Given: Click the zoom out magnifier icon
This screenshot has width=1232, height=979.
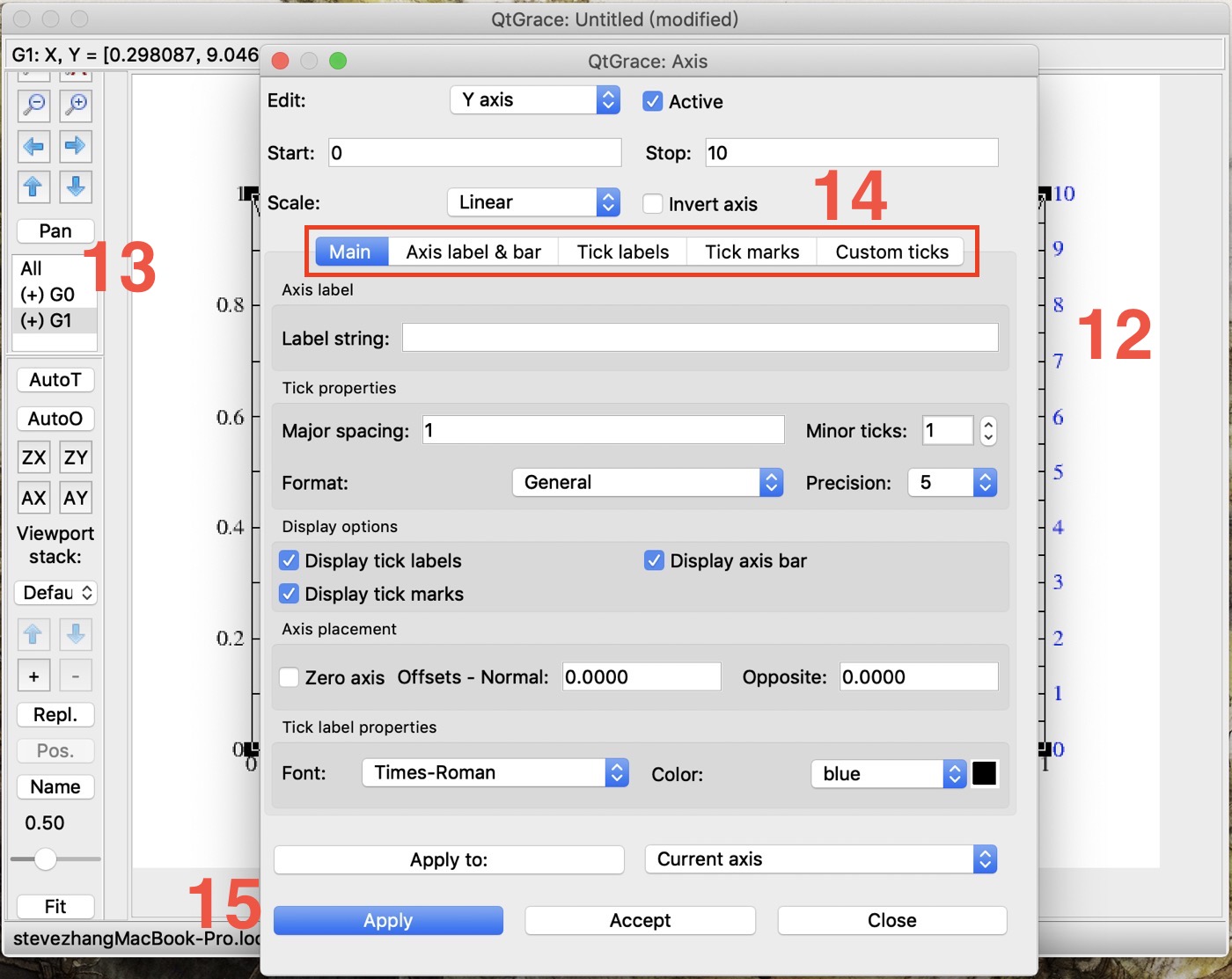Looking at the screenshot, I should [x=33, y=105].
